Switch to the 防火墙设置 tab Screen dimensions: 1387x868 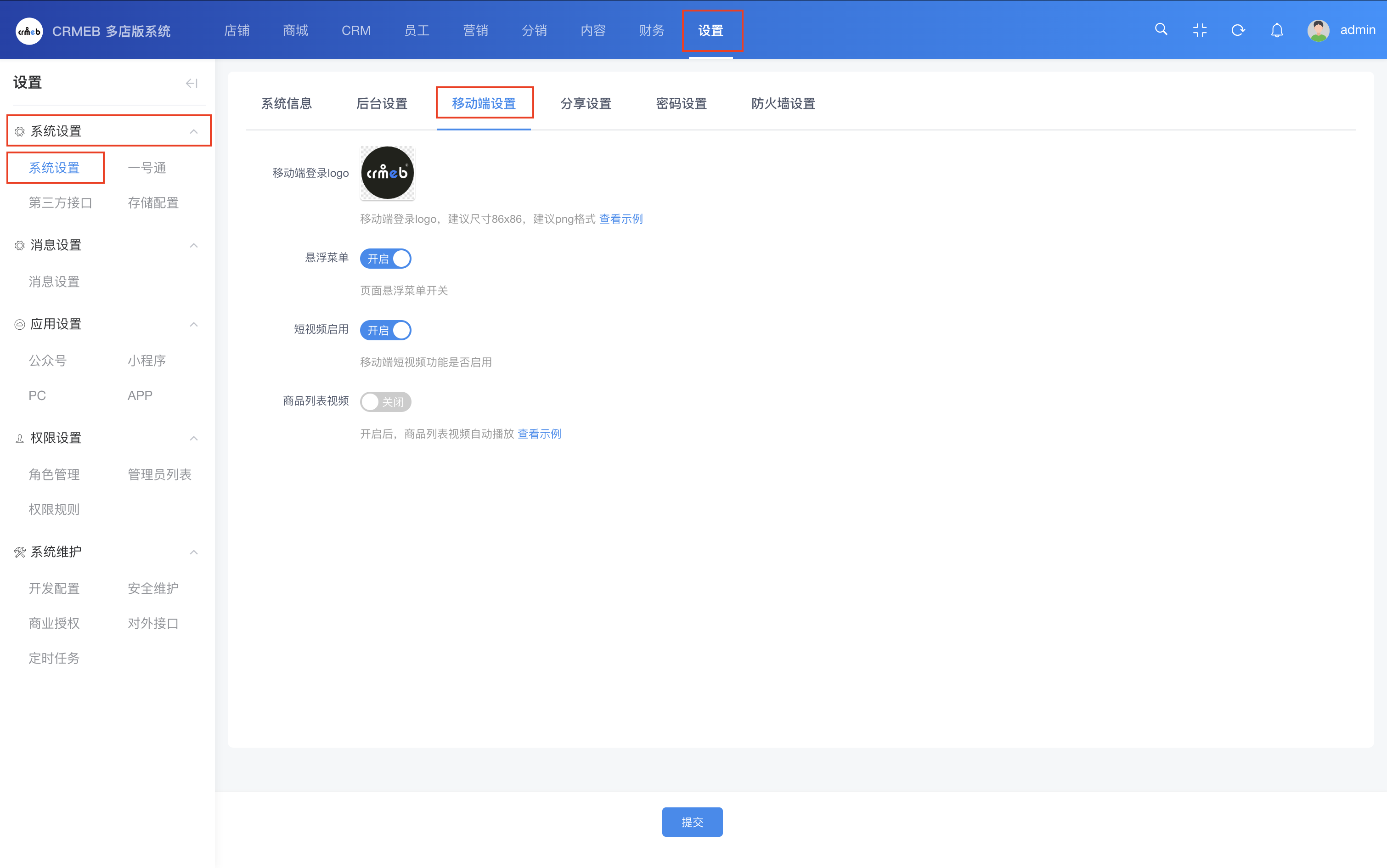tap(783, 103)
